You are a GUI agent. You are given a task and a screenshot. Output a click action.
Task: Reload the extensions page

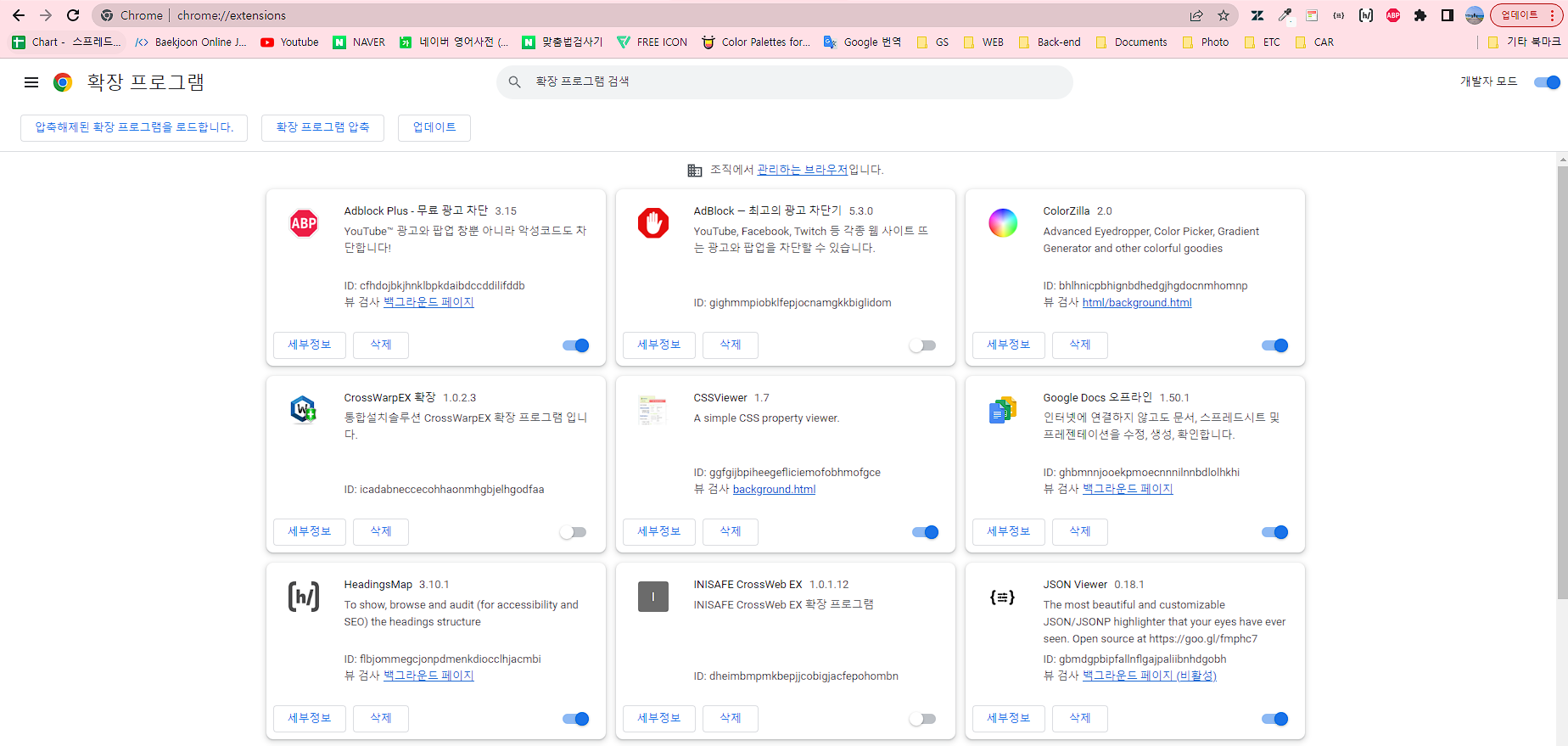[73, 15]
